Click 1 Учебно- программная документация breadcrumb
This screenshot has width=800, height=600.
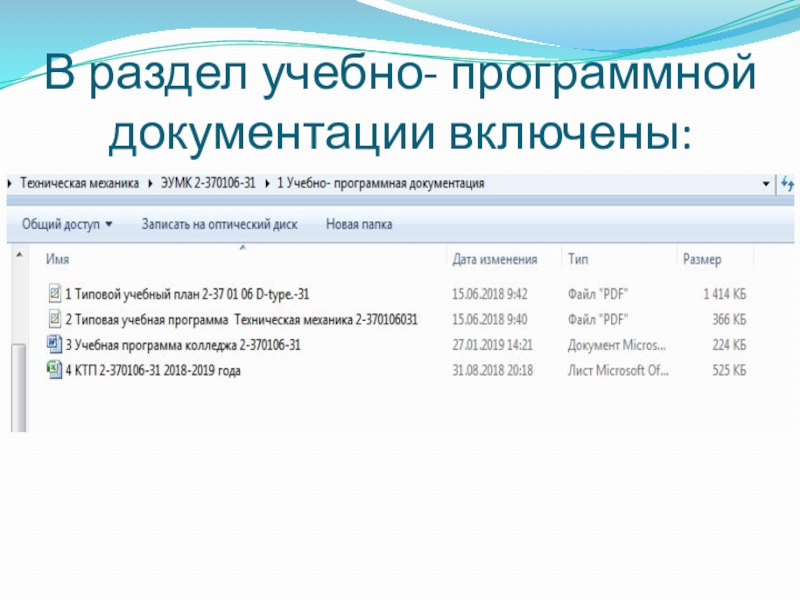381,184
